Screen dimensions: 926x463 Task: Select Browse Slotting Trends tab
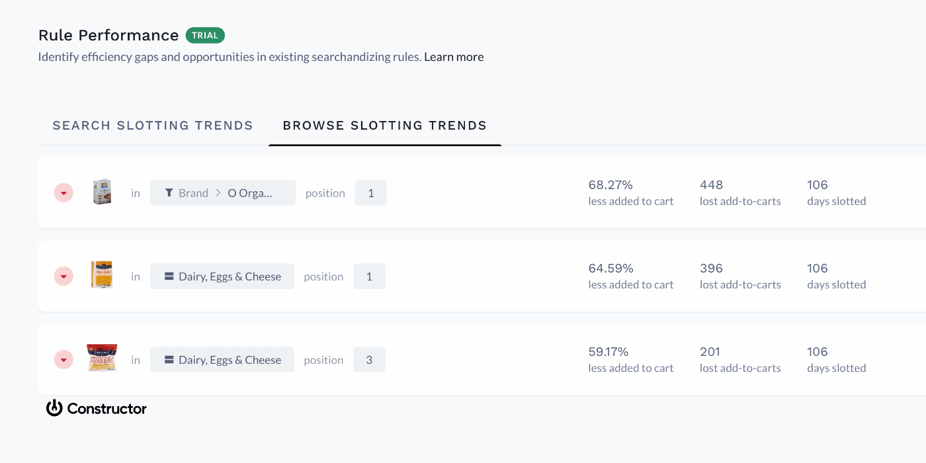click(385, 126)
